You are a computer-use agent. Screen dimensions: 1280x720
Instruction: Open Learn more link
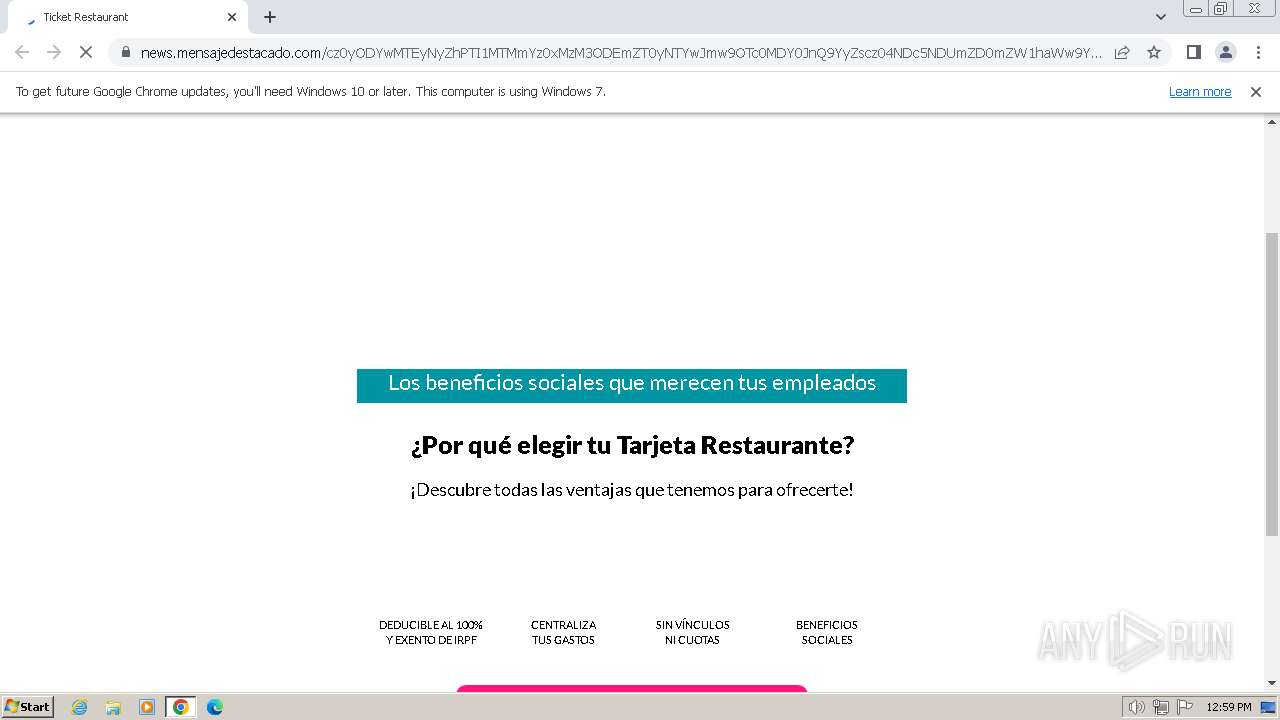pyautogui.click(x=1200, y=91)
